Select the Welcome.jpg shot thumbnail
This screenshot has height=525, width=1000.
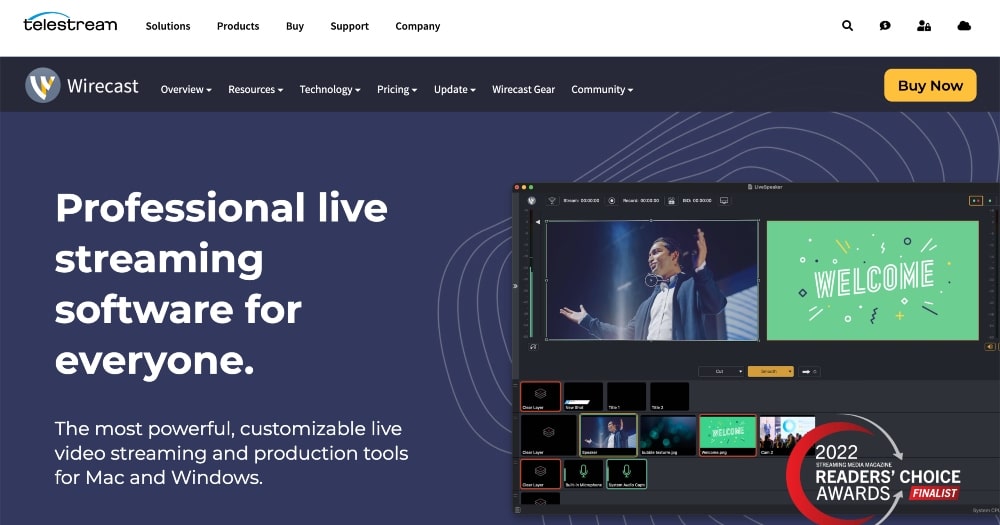pos(727,435)
